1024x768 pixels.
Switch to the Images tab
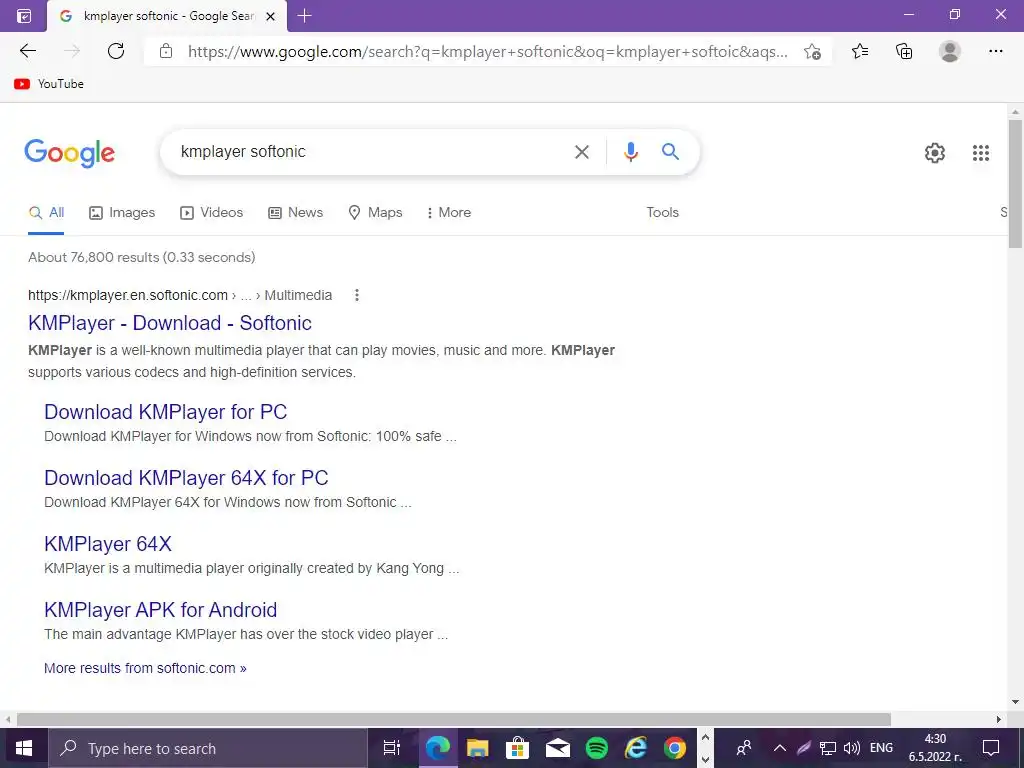(122, 212)
